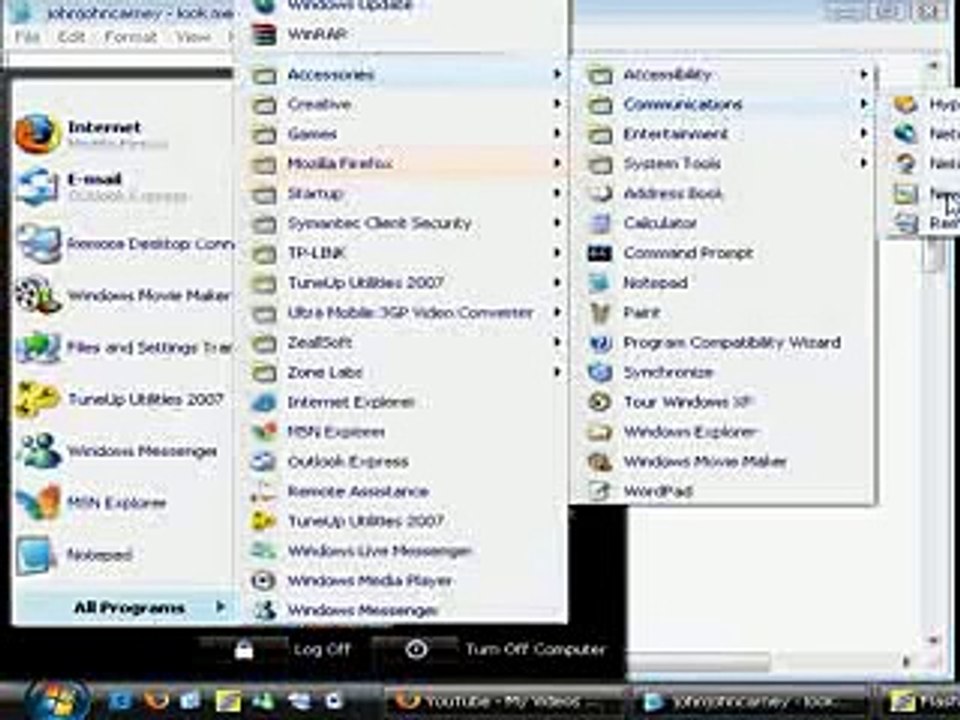Open MSN Explorer in All Programs list
The image size is (960, 720).
[x=336, y=432]
